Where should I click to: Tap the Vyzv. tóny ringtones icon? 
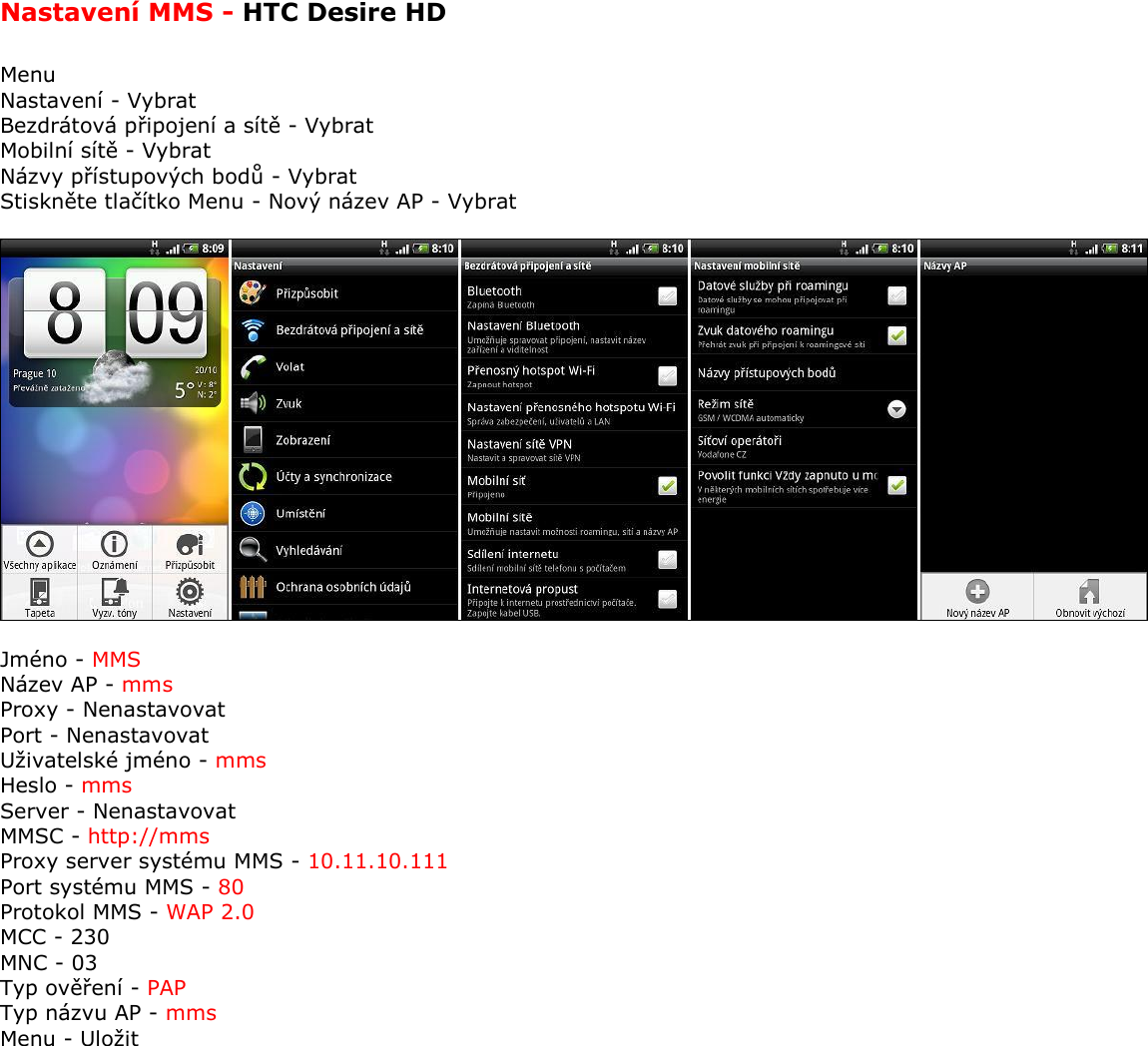point(115,592)
